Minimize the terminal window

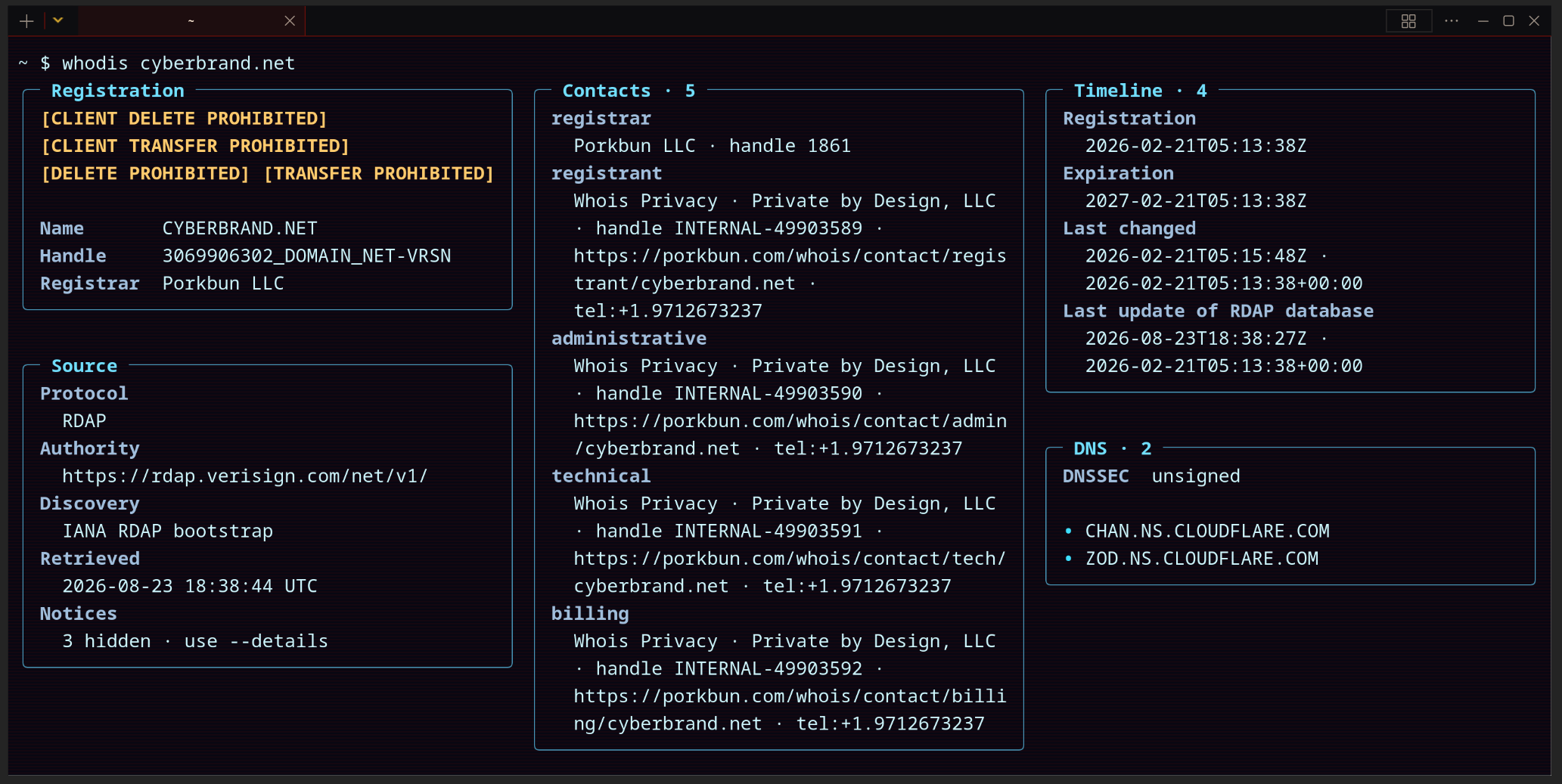click(1483, 21)
